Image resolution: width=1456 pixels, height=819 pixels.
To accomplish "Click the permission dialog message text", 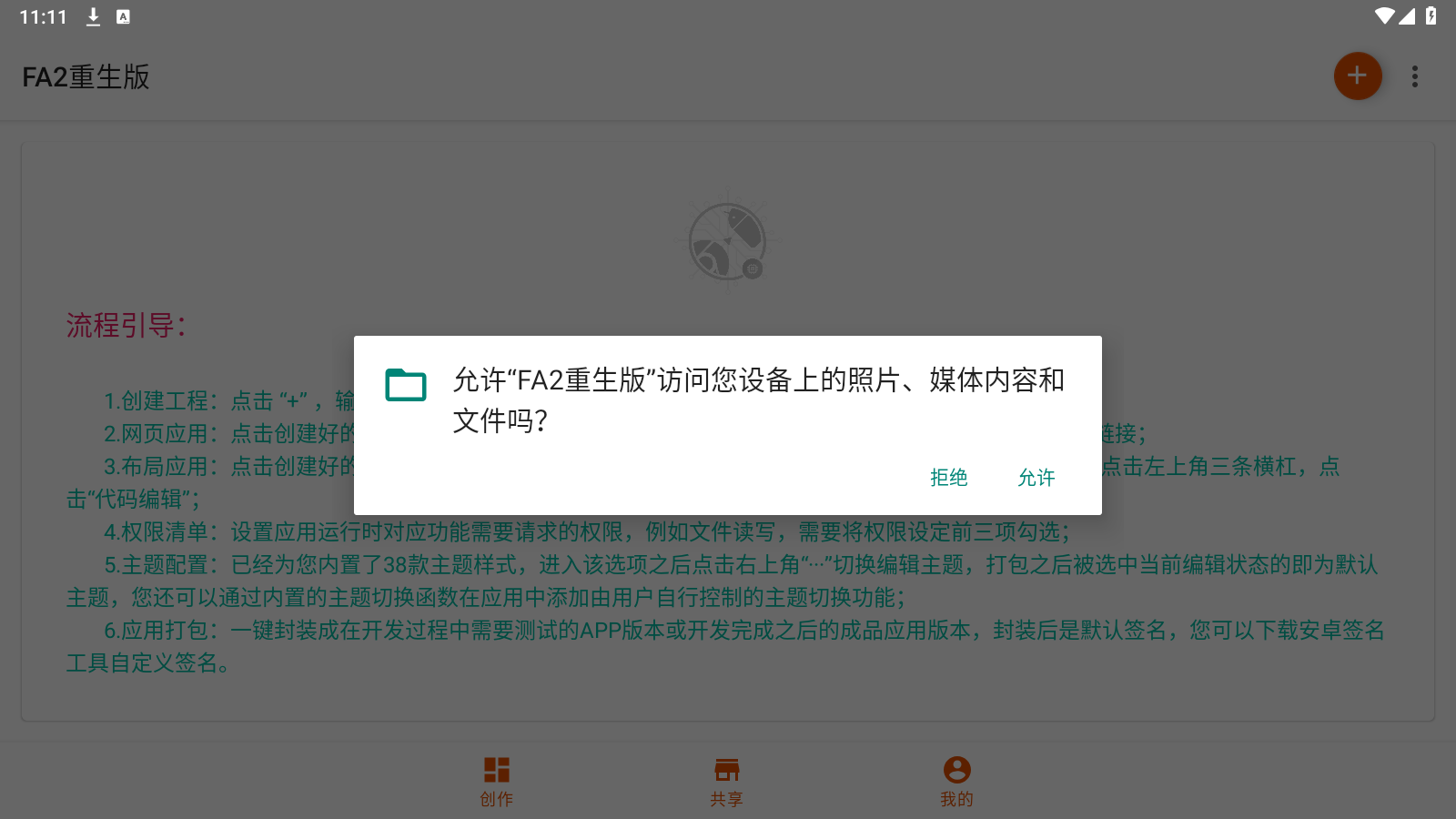I will coord(759,399).
